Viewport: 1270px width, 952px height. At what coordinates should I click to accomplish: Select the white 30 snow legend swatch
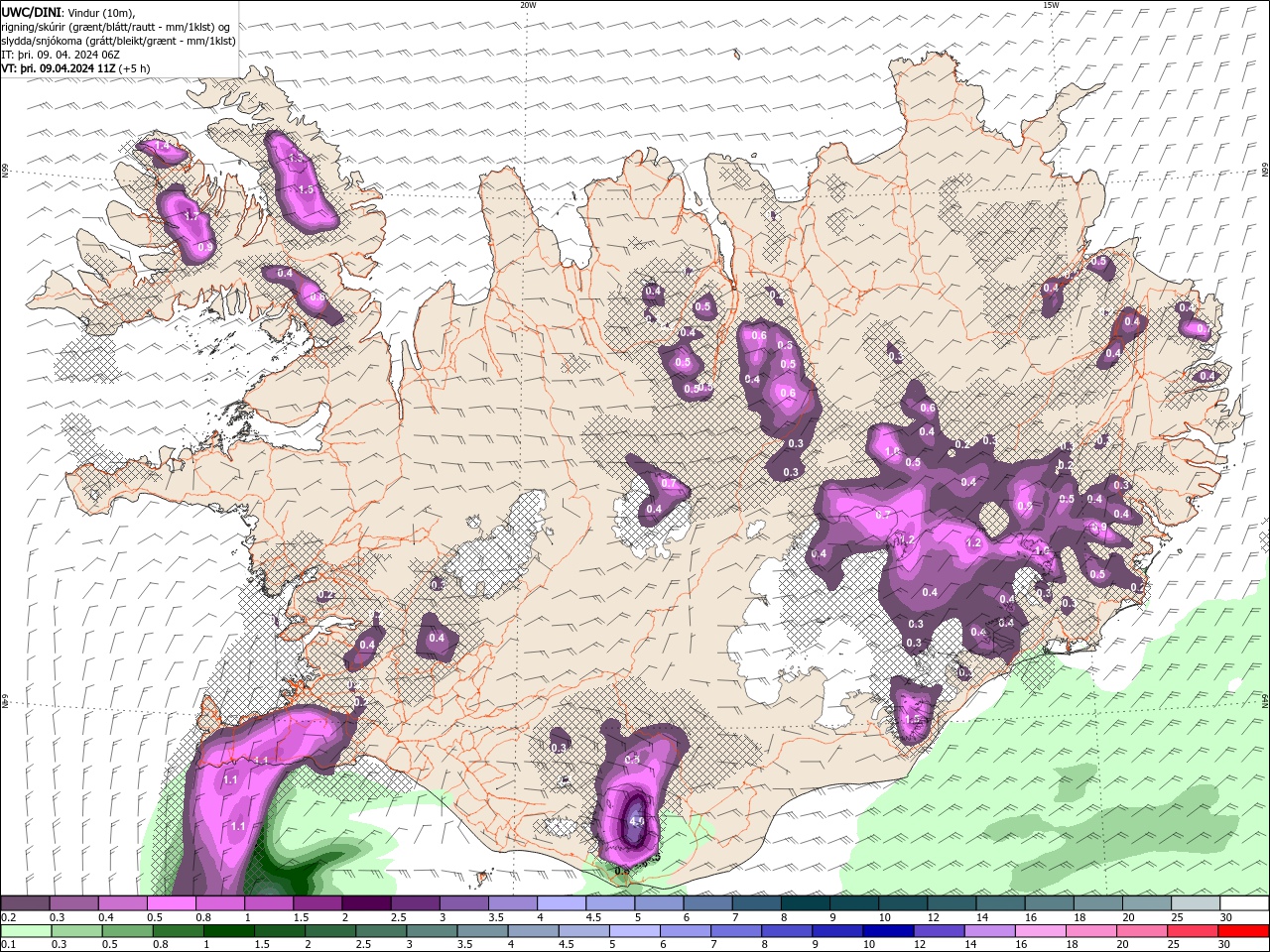(x=1245, y=903)
